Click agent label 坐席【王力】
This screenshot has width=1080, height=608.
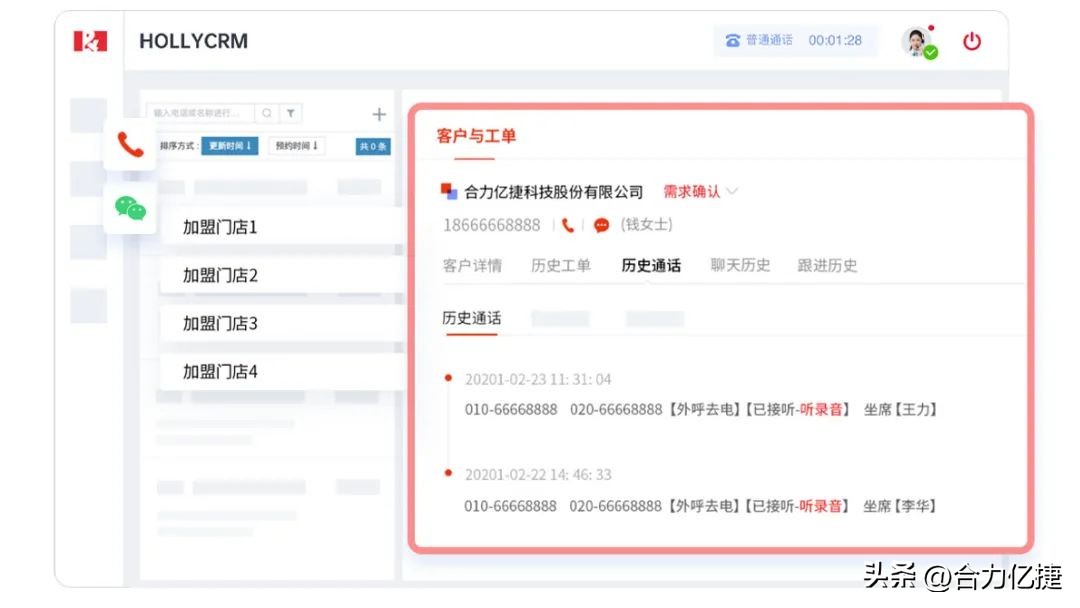900,410
